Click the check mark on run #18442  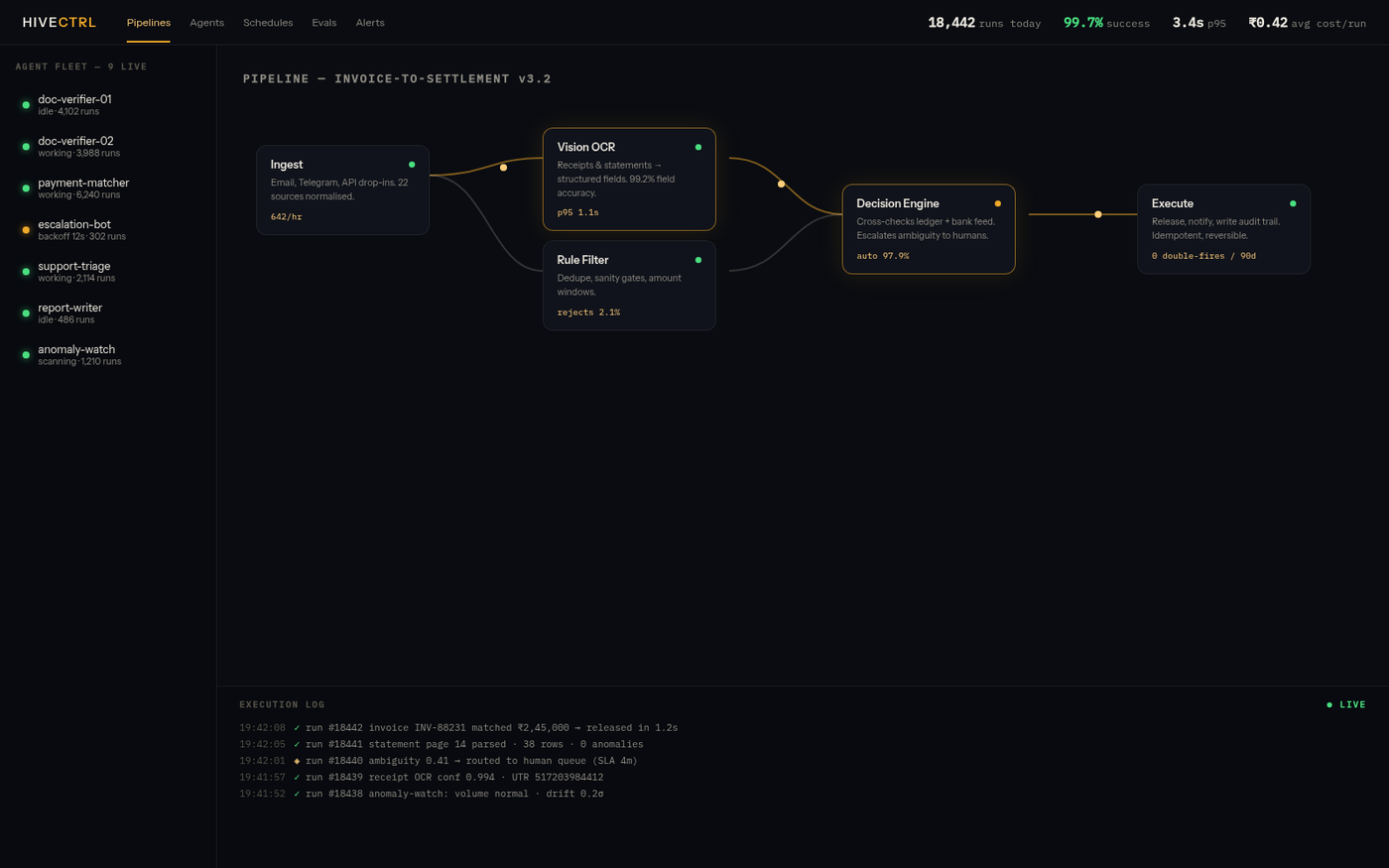(x=297, y=728)
